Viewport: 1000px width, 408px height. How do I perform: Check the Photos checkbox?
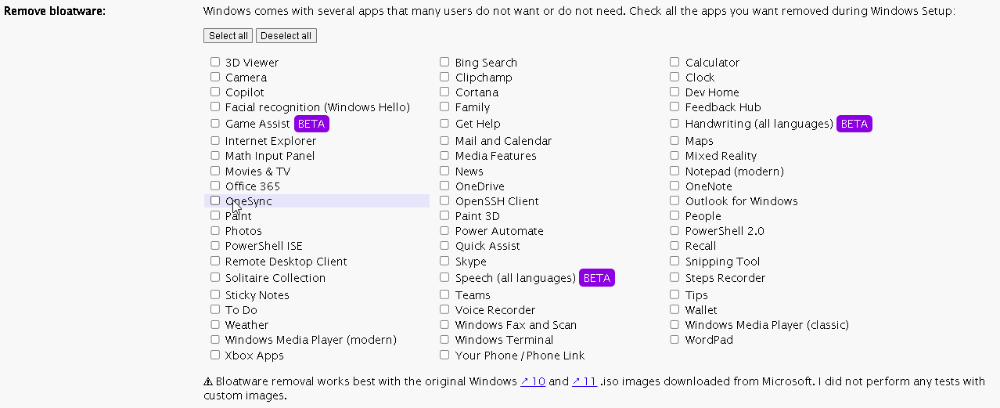pyautogui.click(x=215, y=230)
